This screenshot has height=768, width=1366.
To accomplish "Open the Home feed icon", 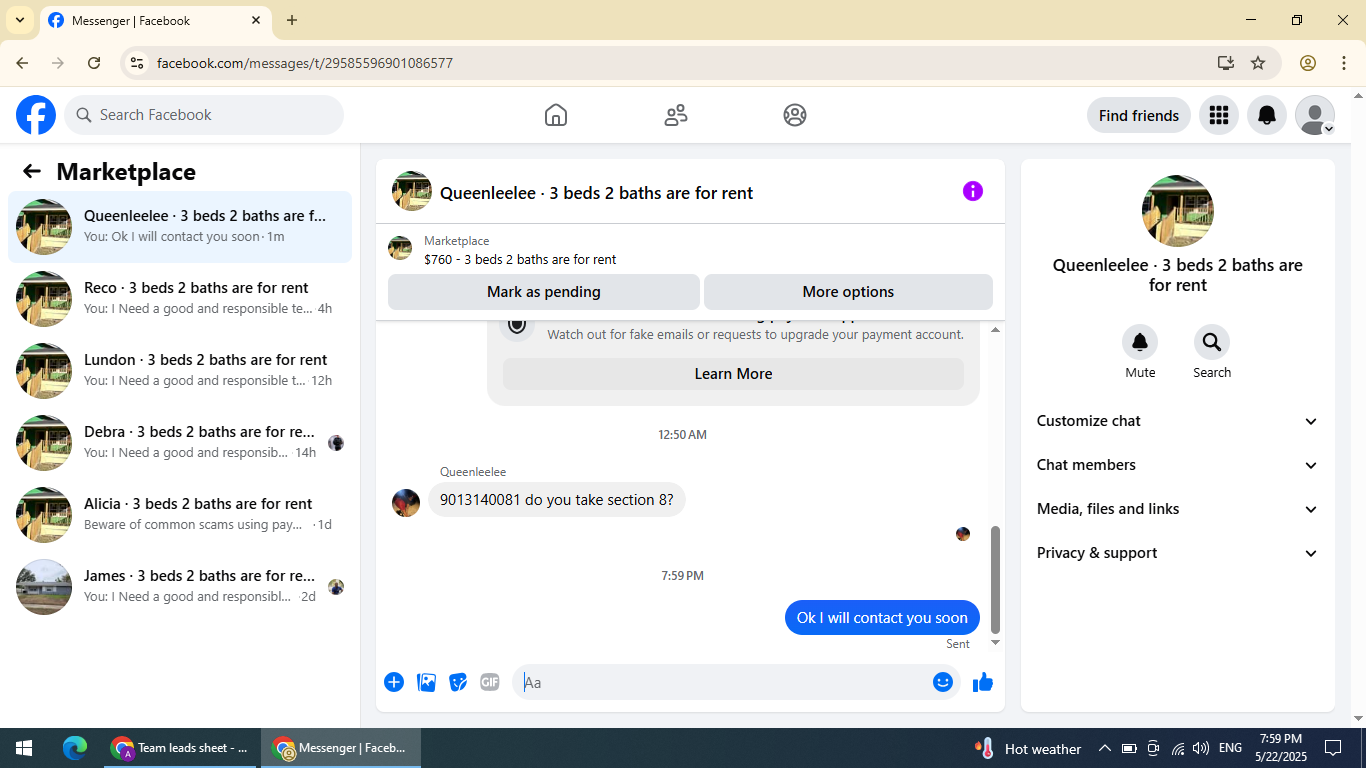I will click(x=556, y=115).
